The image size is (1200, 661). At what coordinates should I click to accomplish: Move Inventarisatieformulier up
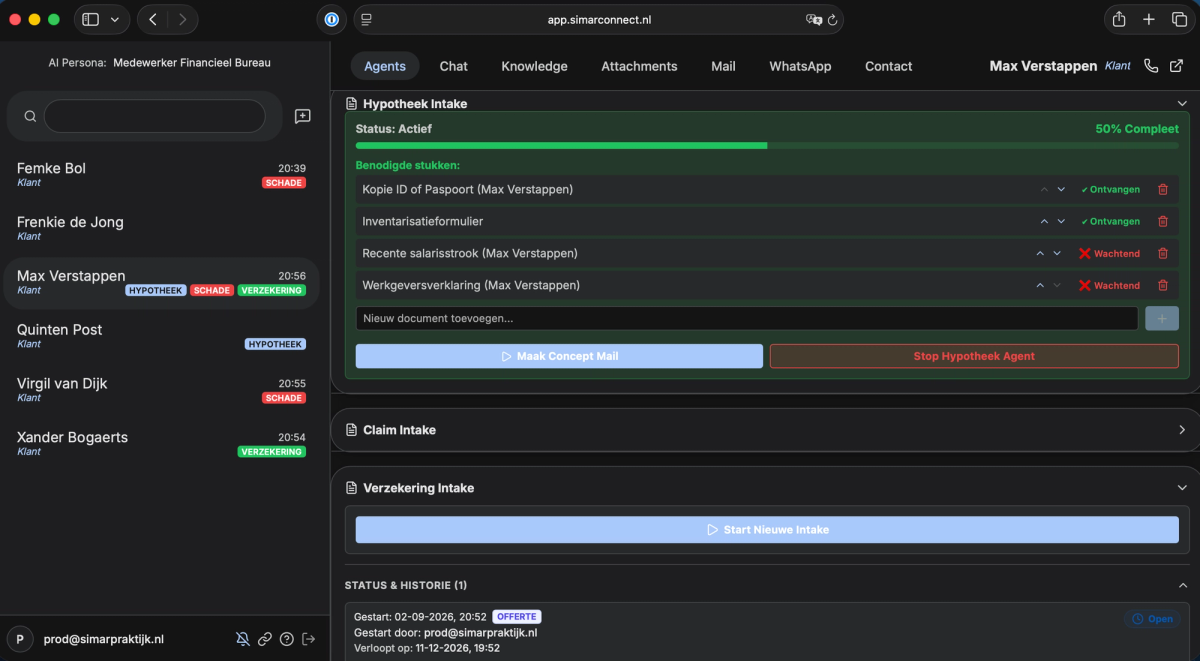coord(1044,221)
